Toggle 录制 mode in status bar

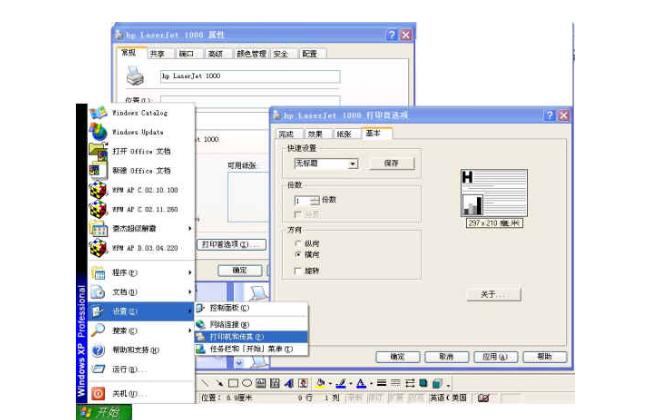(354, 398)
